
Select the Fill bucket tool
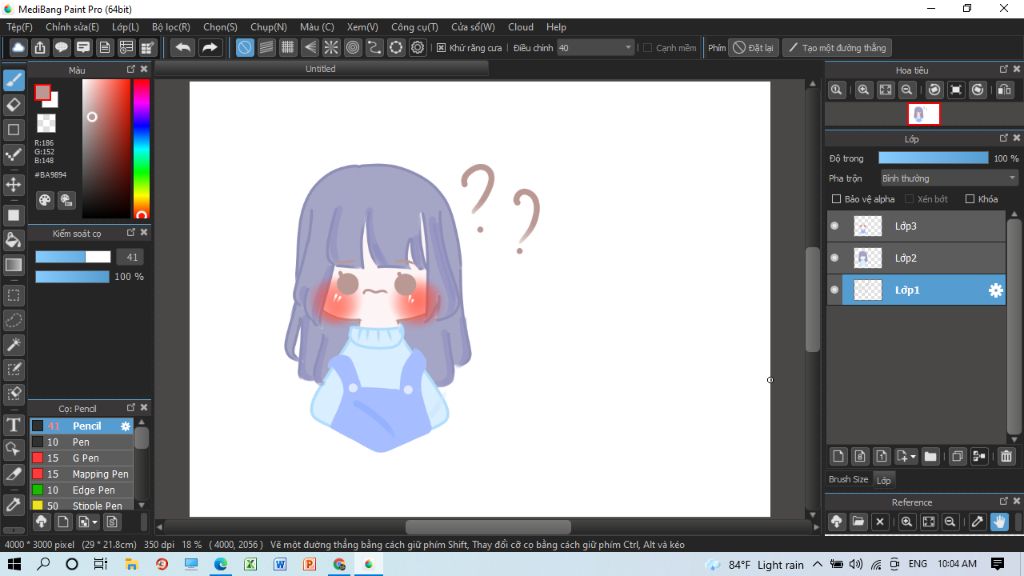tap(14, 238)
